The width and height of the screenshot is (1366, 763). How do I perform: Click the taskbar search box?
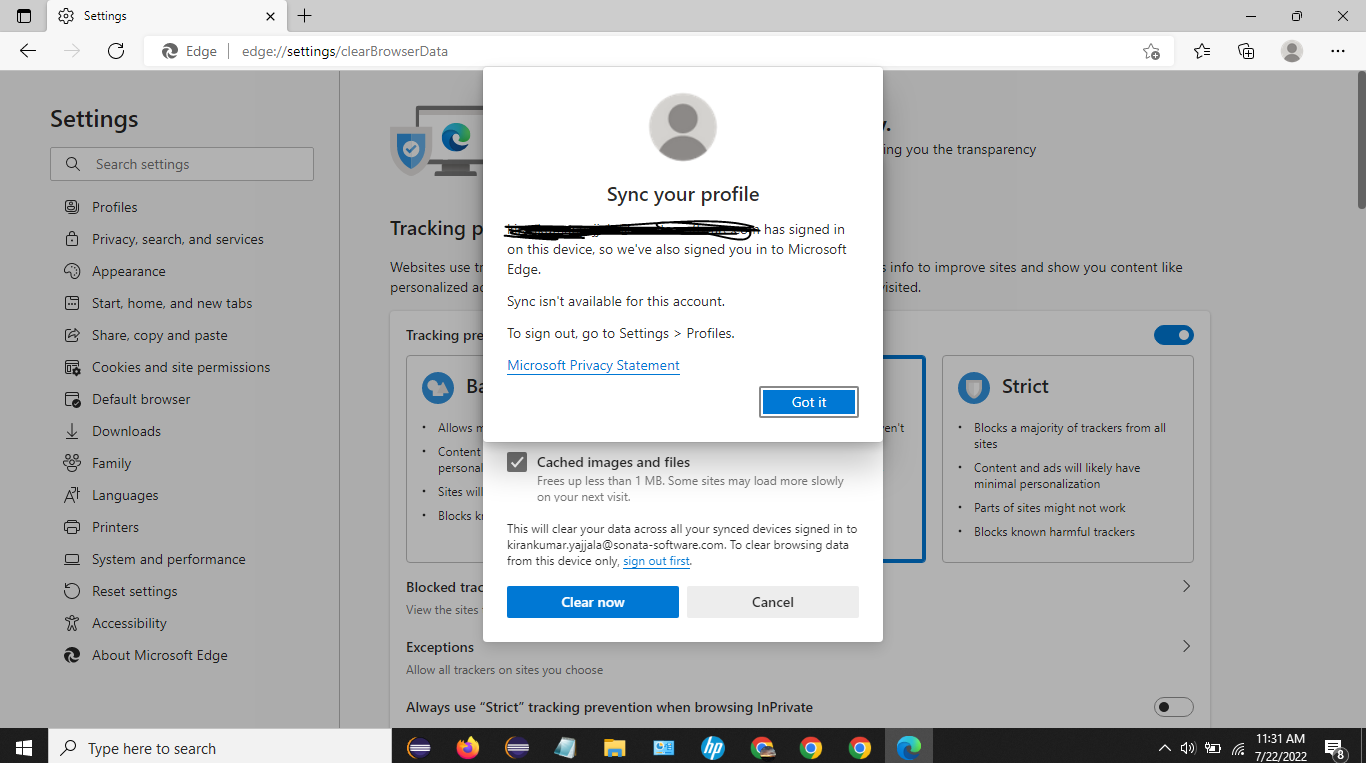click(x=220, y=747)
